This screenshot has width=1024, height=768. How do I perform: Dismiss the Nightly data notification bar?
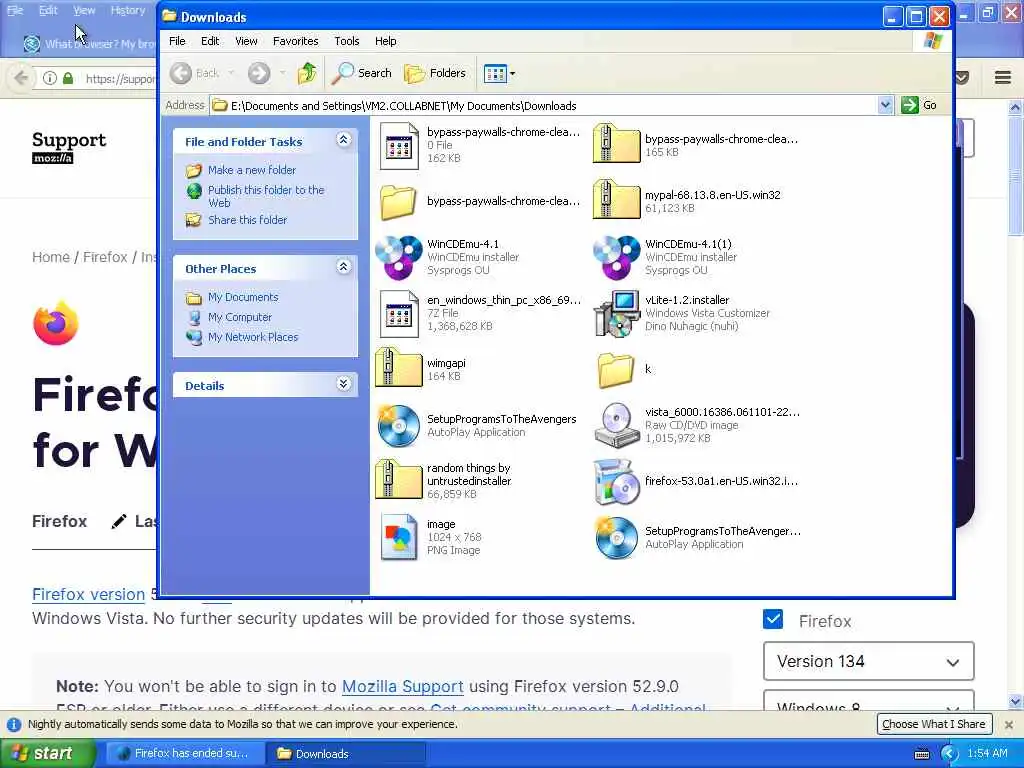(x=1009, y=724)
